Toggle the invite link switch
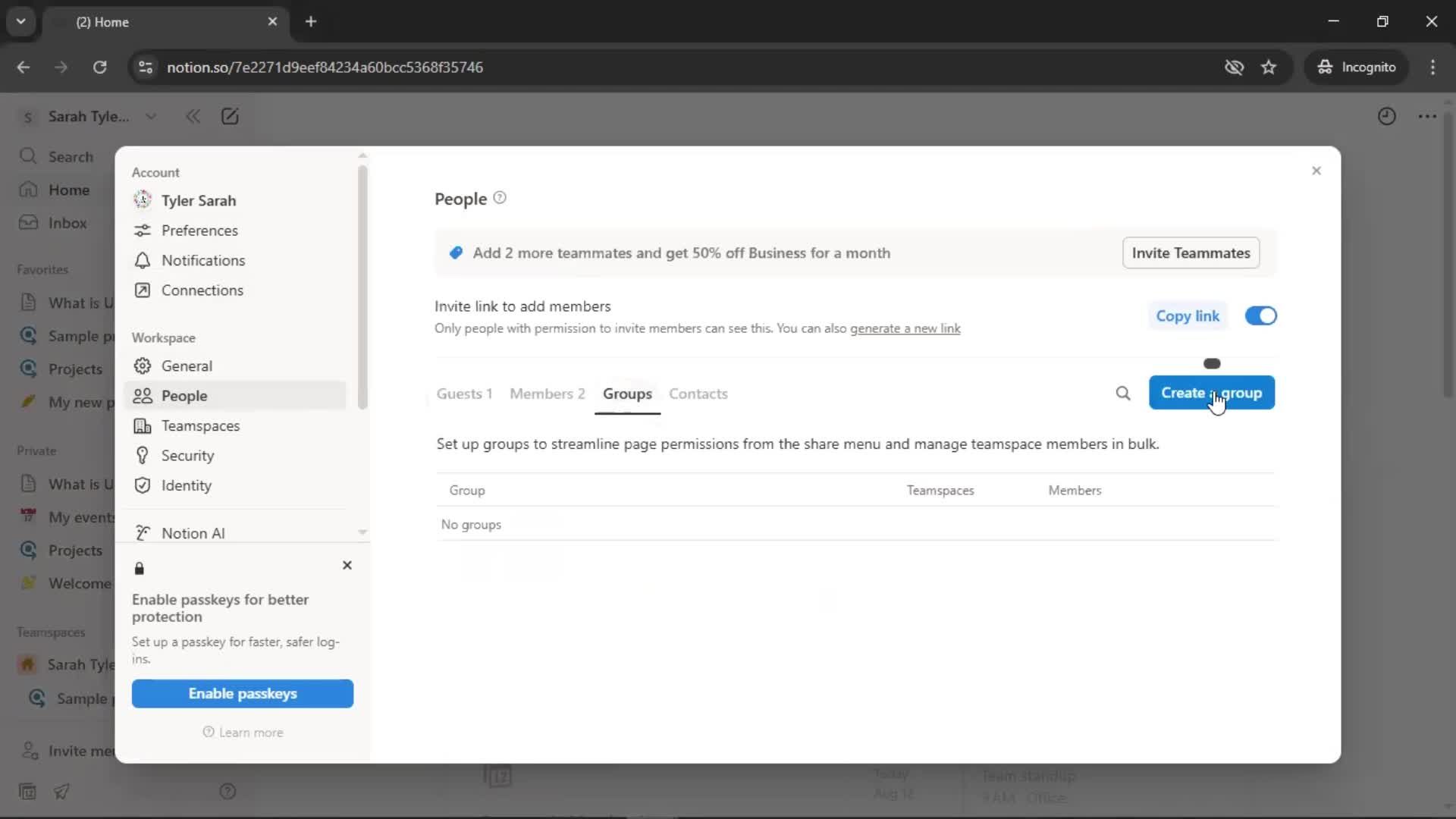 pyautogui.click(x=1260, y=315)
